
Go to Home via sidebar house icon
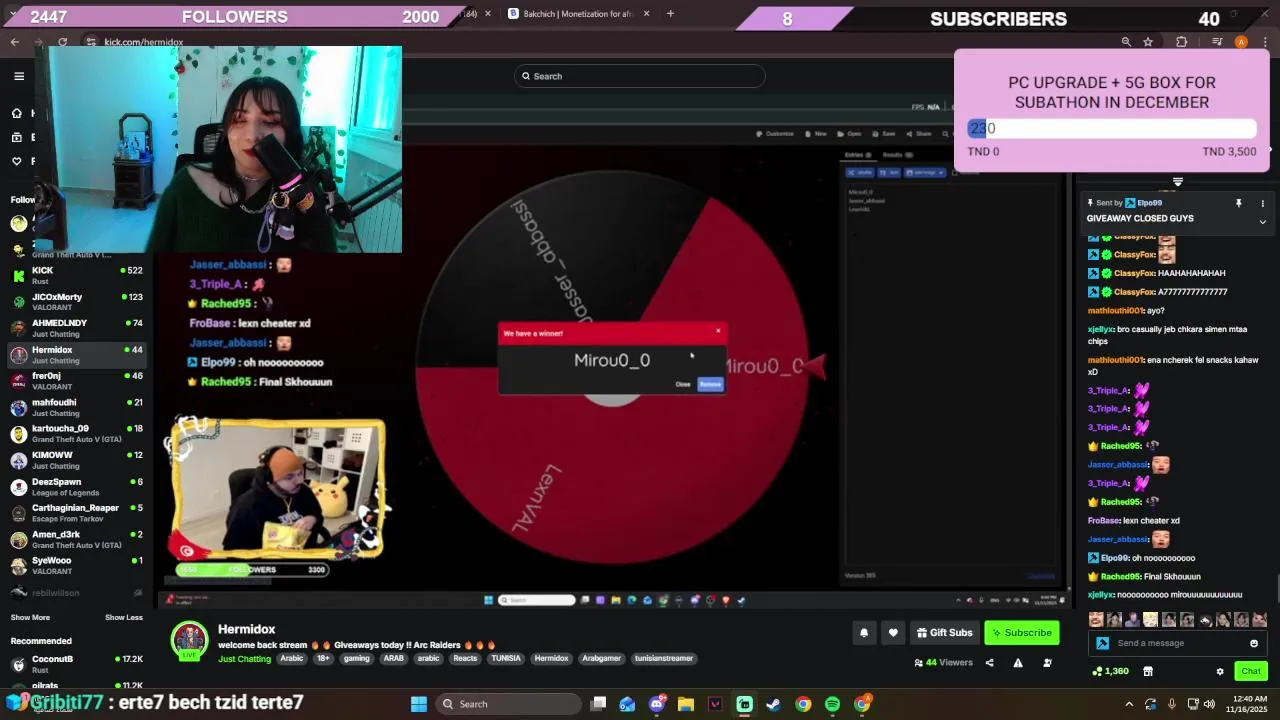coord(16,113)
